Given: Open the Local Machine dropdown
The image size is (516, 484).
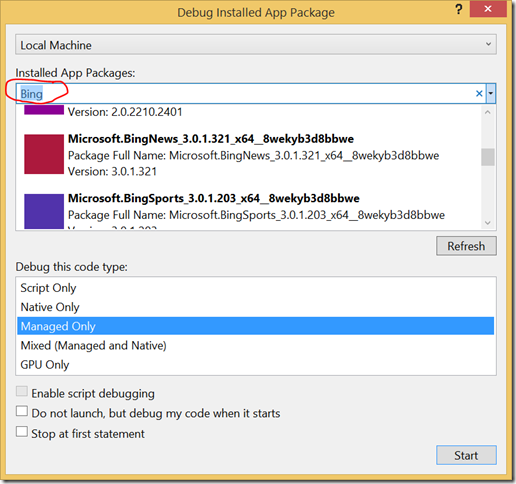Looking at the screenshot, I should tap(256, 45).
